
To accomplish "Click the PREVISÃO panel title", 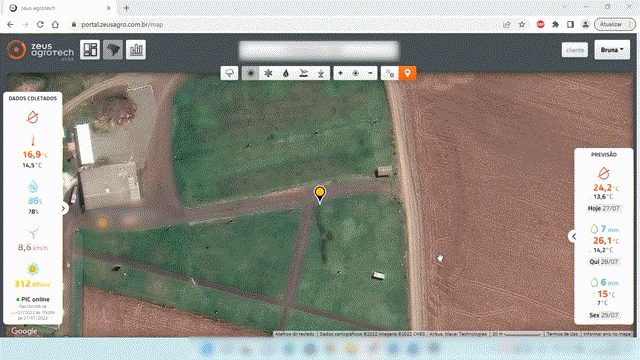I will (x=604, y=155).
